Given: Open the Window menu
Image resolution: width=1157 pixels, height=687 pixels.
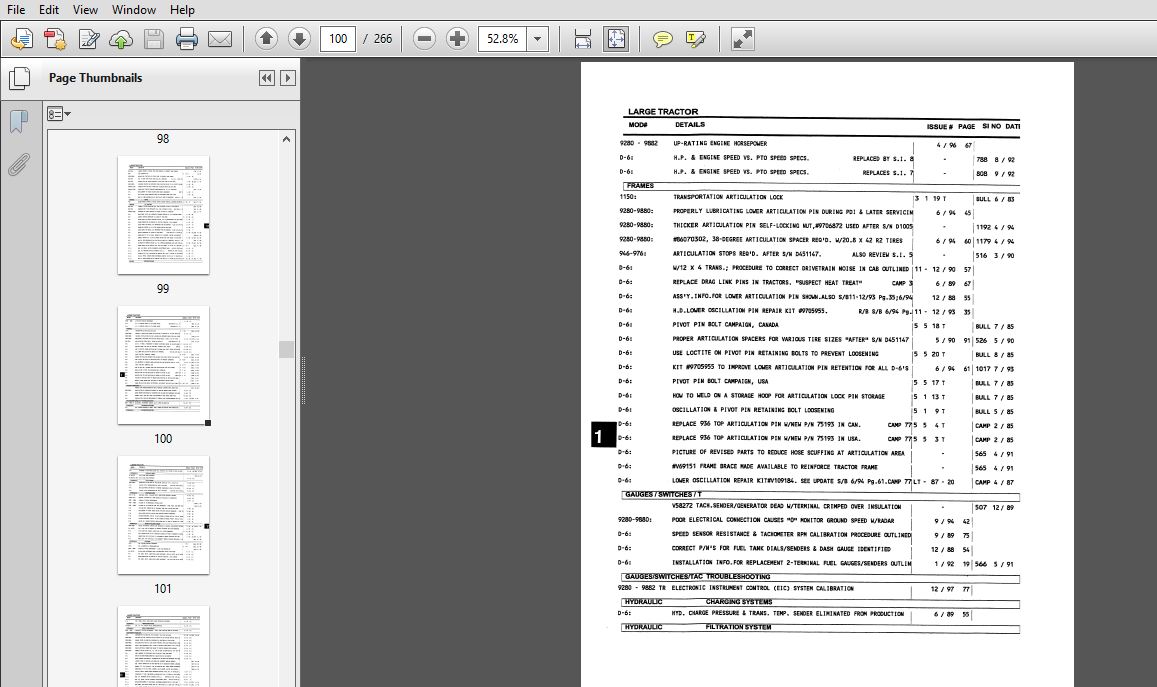Looking at the screenshot, I should (x=134, y=10).
